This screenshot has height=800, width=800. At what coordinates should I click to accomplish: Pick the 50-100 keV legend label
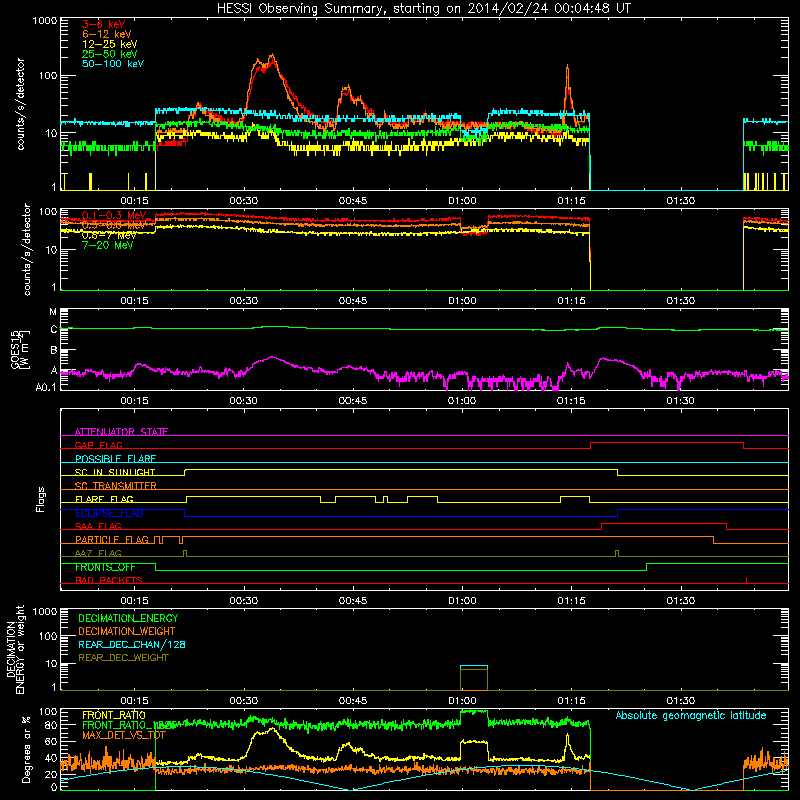pyautogui.click(x=113, y=64)
